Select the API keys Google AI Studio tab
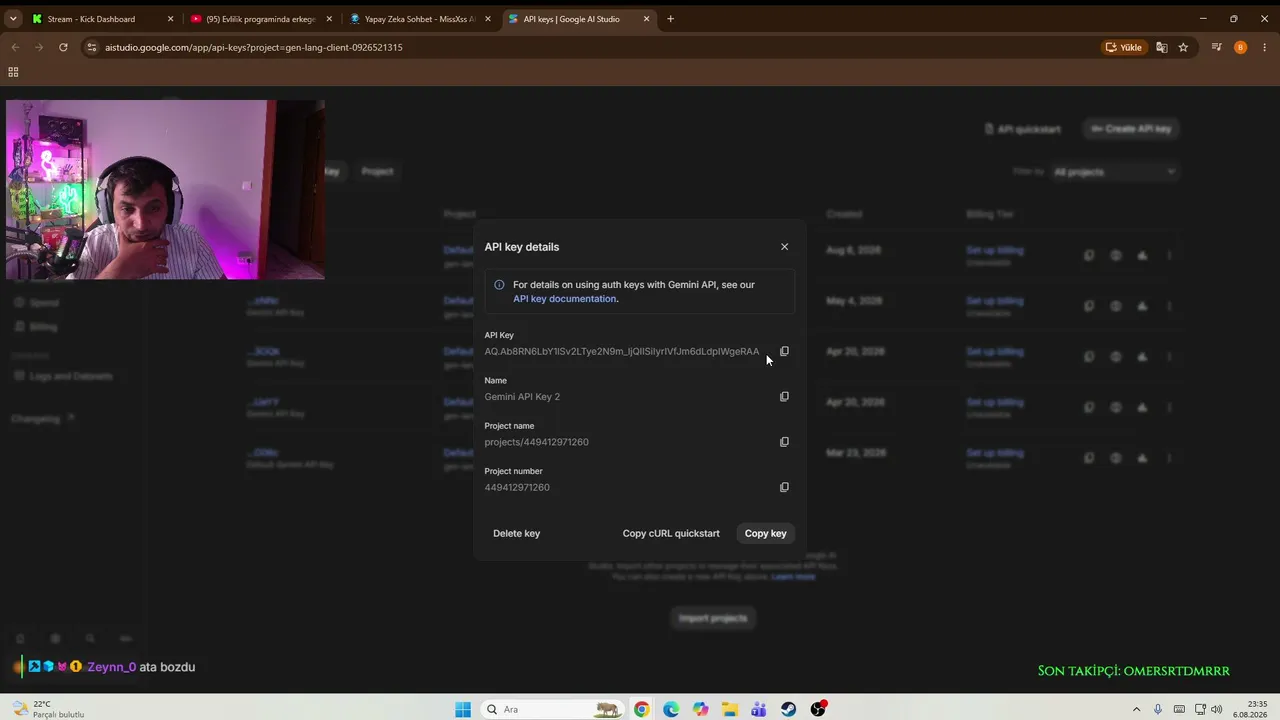The height and width of the screenshot is (720, 1280). point(579,19)
